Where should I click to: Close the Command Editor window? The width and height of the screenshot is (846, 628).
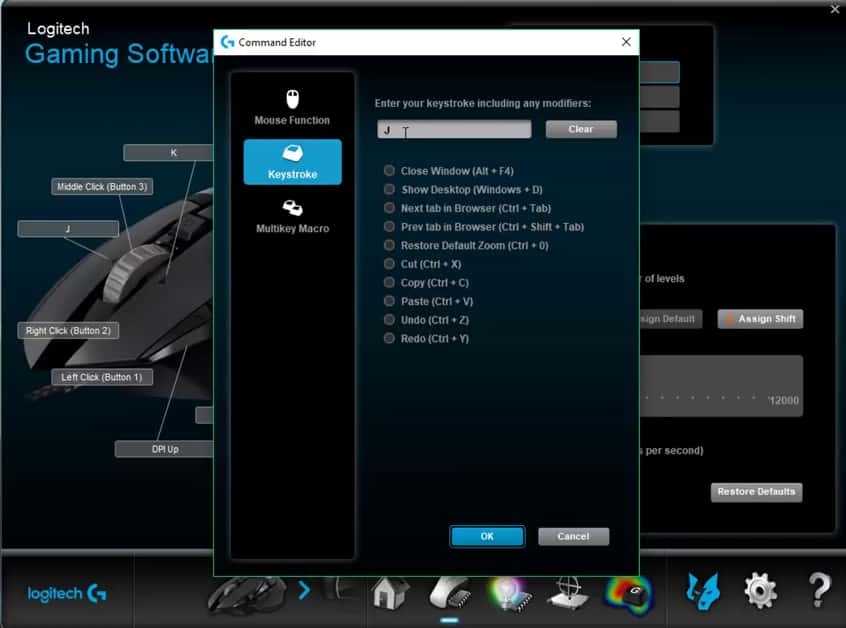pyautogui.click(x=626, y=42)
